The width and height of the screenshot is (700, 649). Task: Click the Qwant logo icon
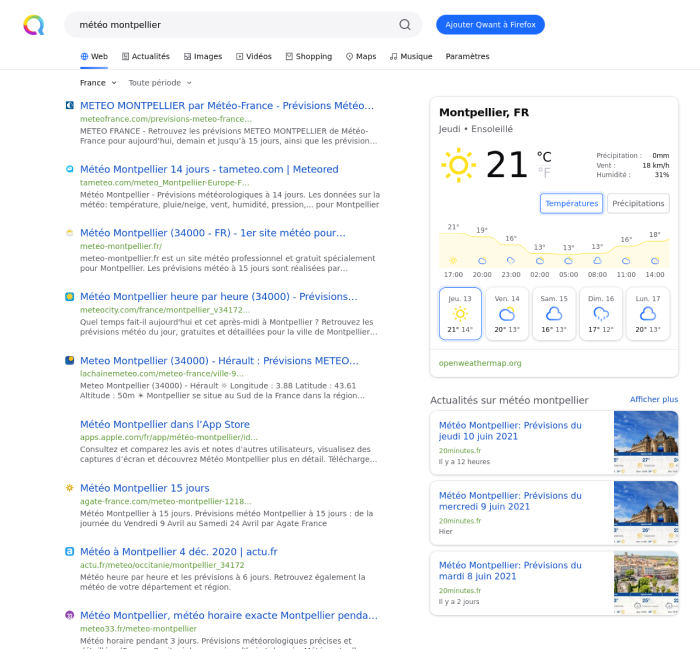coord(34,25)
